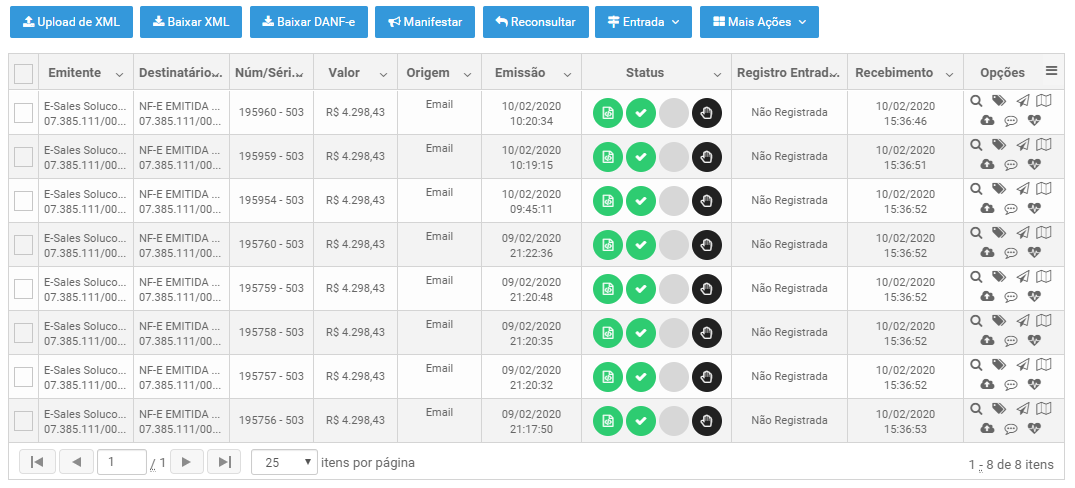Click the Manifestar button
The image size is (1075, 488).
pos(425,22)
